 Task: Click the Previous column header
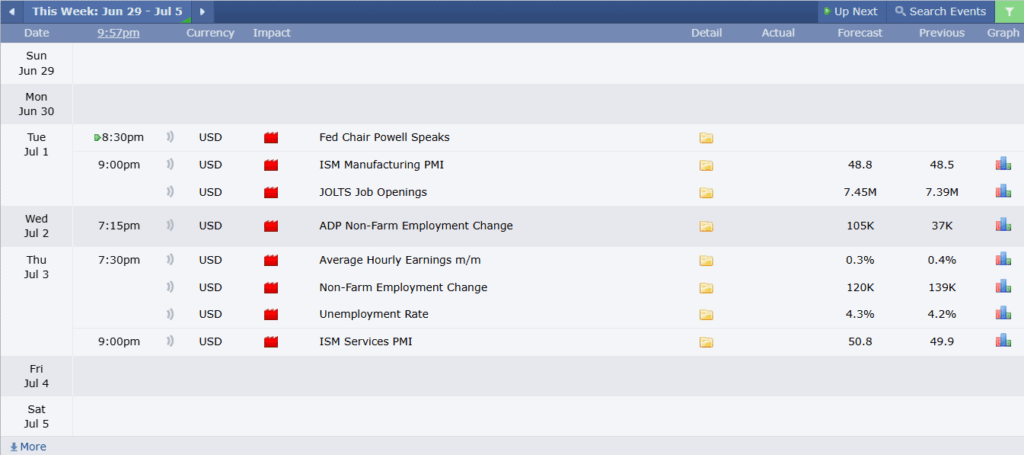(942, 33)
